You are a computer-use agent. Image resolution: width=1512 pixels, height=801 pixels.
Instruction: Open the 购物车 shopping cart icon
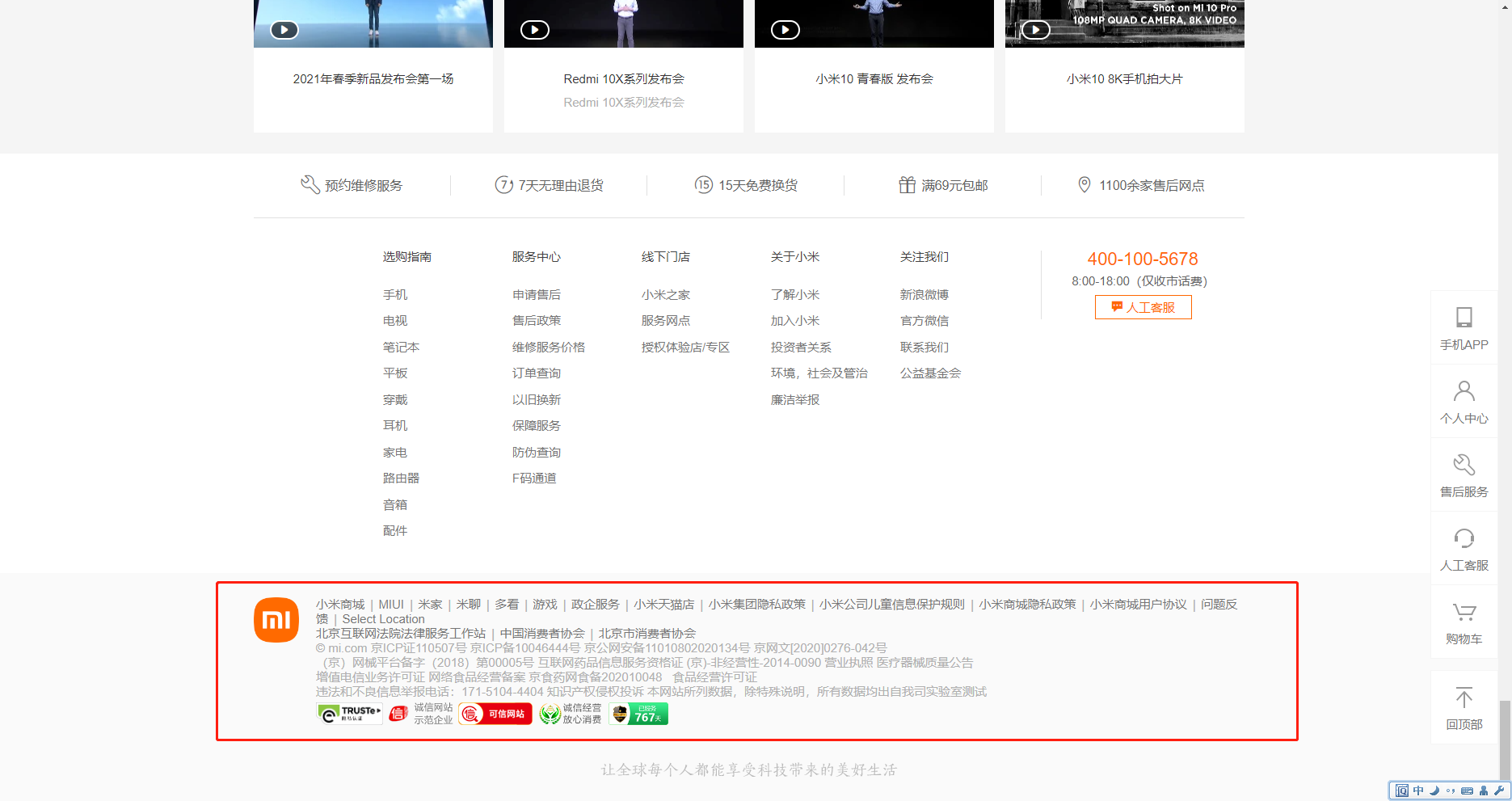click(1464, 622)
